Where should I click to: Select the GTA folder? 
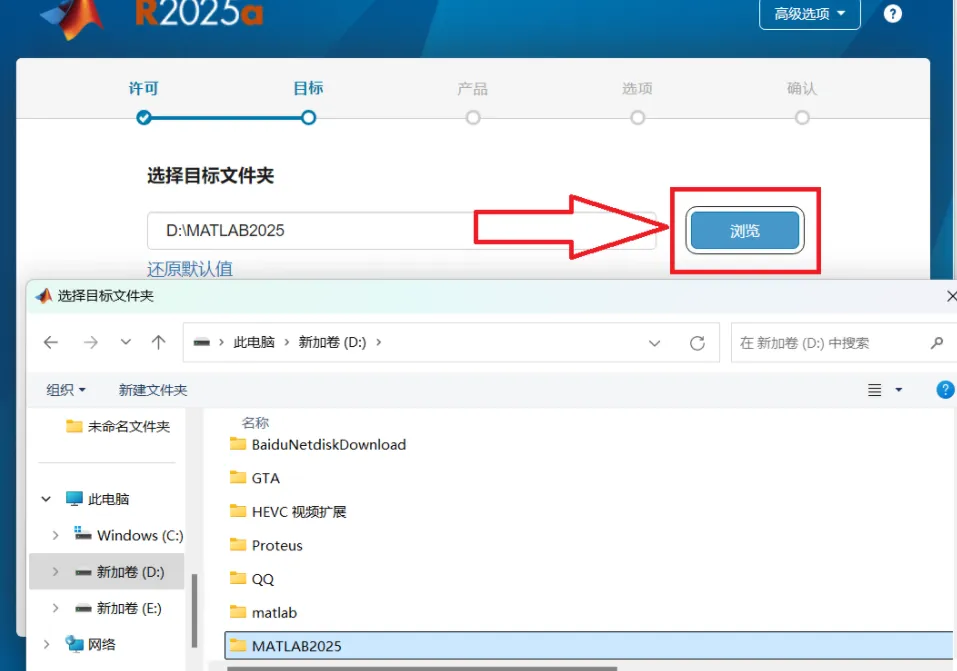pyautogui.click(x=255, y=478)
